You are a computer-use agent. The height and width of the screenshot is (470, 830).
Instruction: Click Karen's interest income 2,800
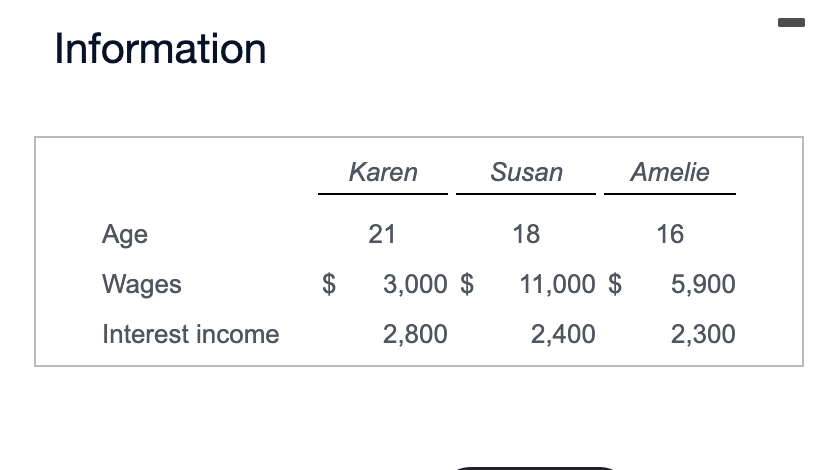[x=415, y=334]
